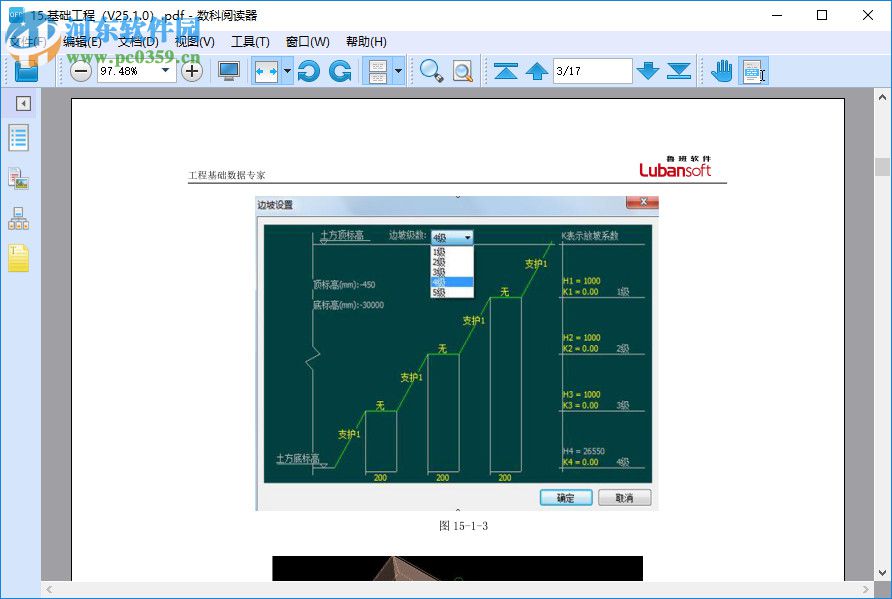This screenshot has height=599, width=892.
Task: Jump to the first page
Action: [x=507, y=71]
